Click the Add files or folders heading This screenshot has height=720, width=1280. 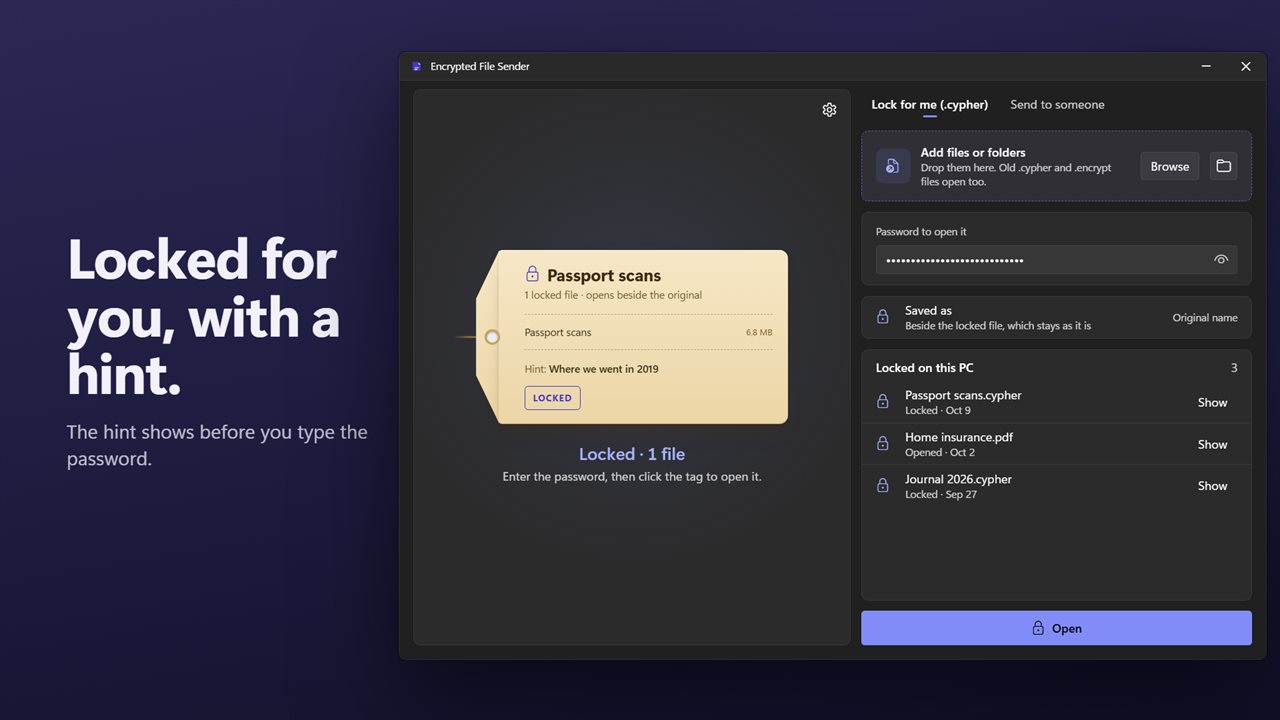pos(973,153)
